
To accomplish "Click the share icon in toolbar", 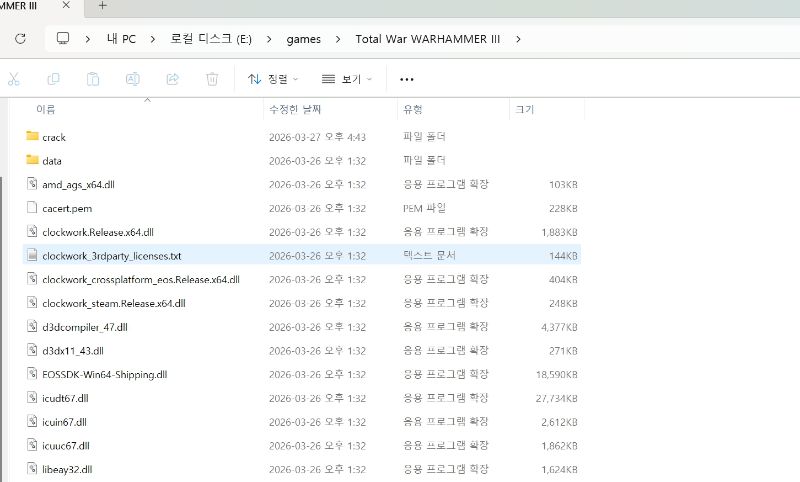I will click(x=172, y=79).
